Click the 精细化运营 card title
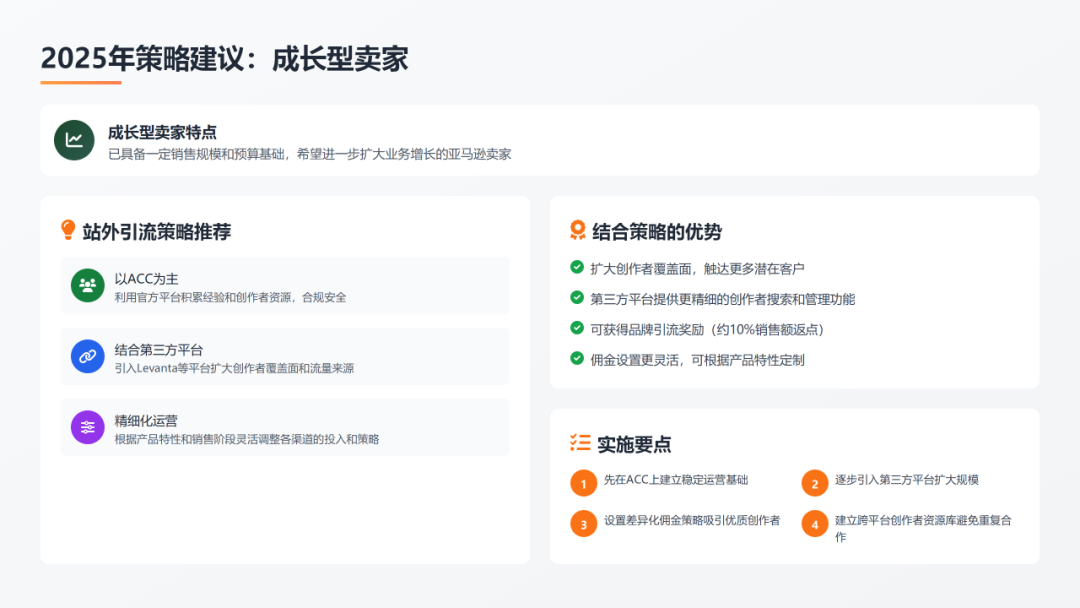This screenshot has width=1080, height=608. point(146,421)
